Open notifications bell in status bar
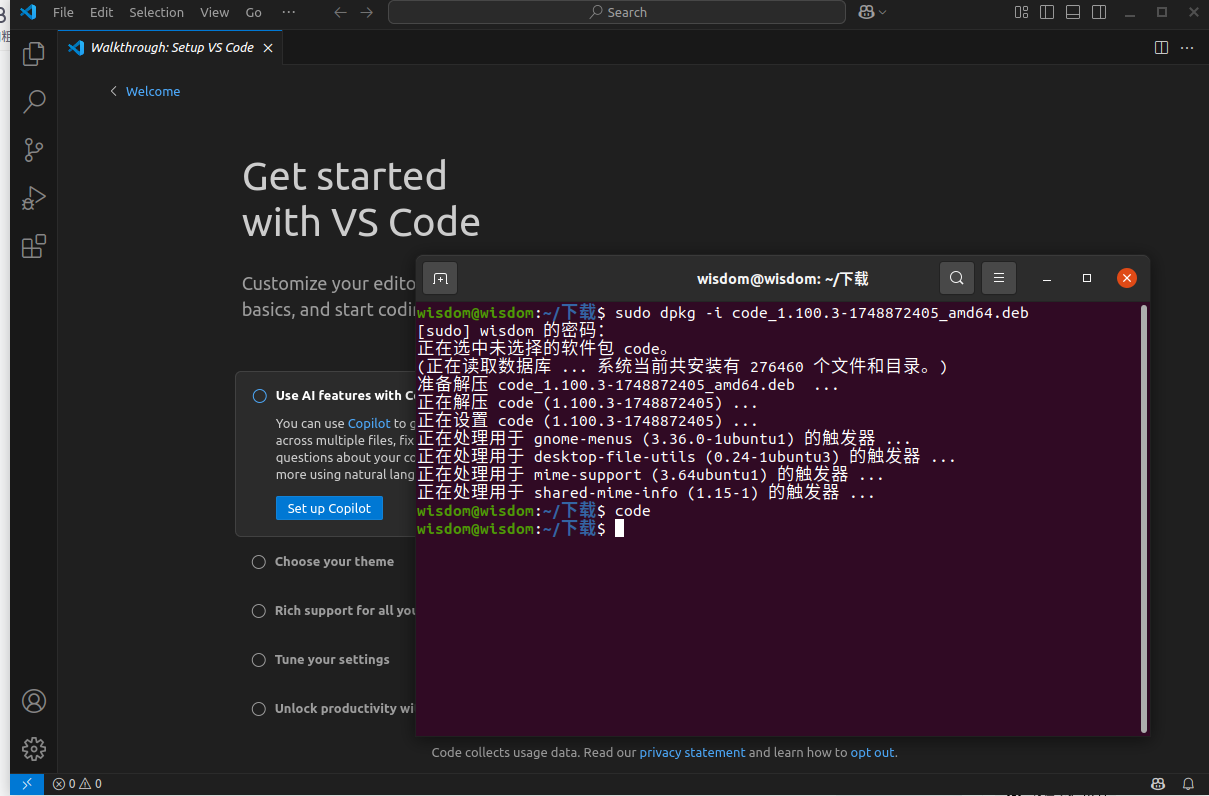Viewport: 1209px width, 796px height. tap(1188, 784)
